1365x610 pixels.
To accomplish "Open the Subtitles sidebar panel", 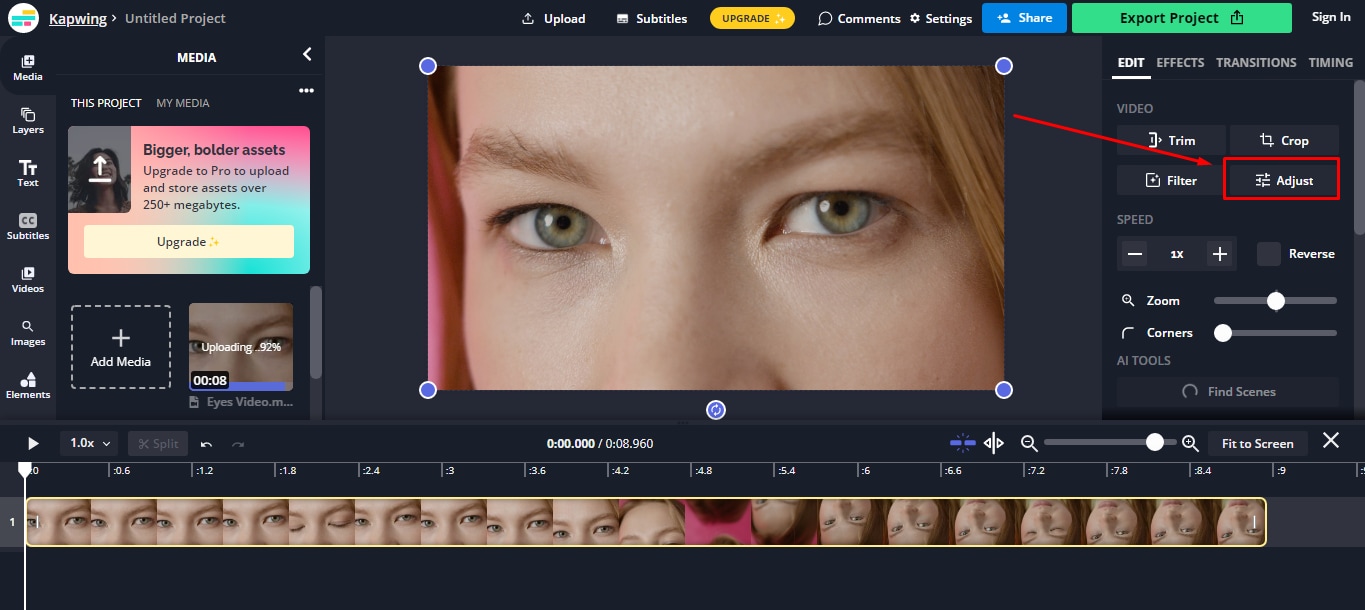I will click(x=28, y=227).
